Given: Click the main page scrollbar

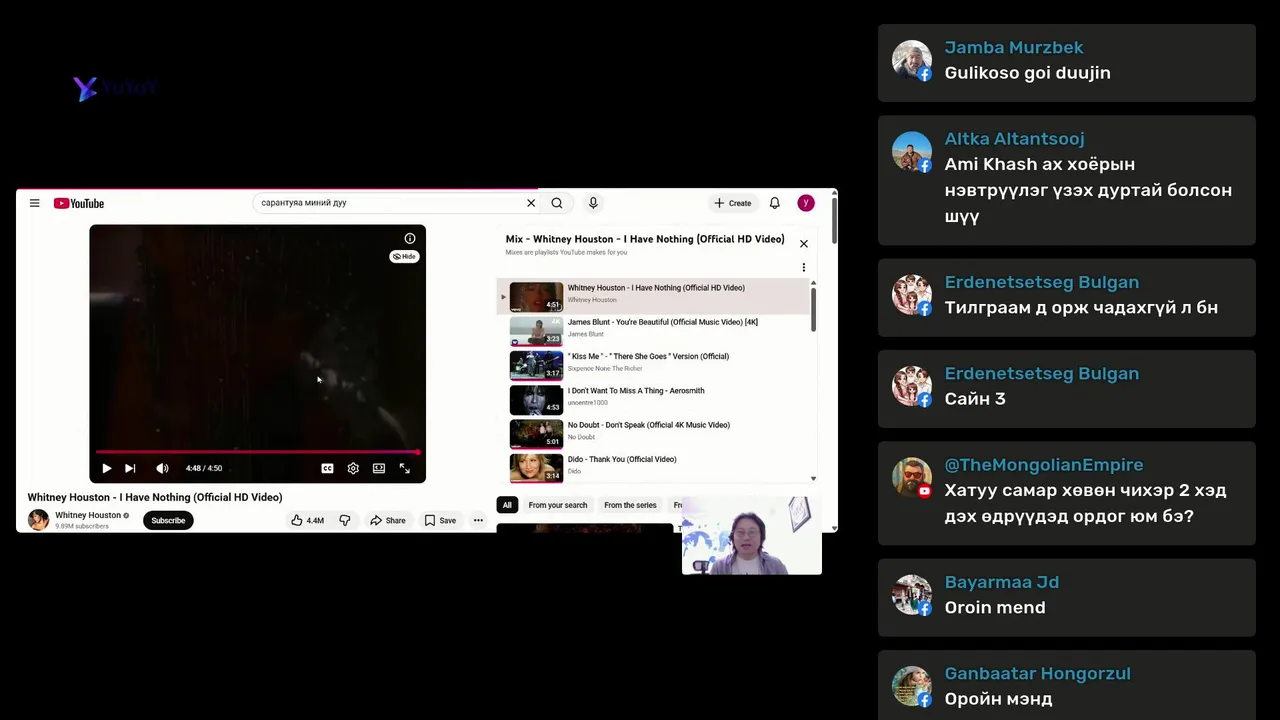Looking at the screenshot, I should click(834, 220).
